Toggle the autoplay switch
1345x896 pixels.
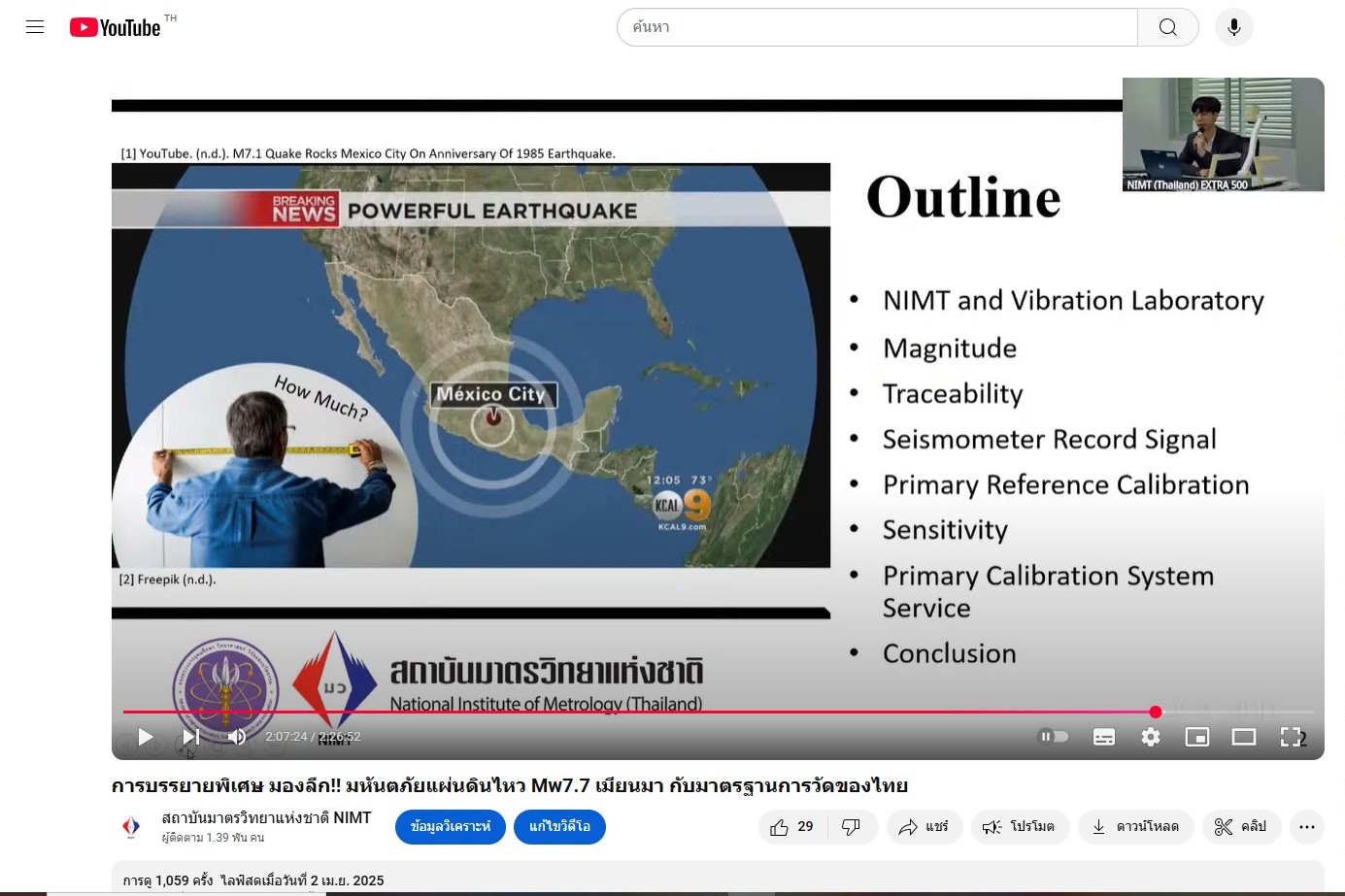click(1053, 737)
